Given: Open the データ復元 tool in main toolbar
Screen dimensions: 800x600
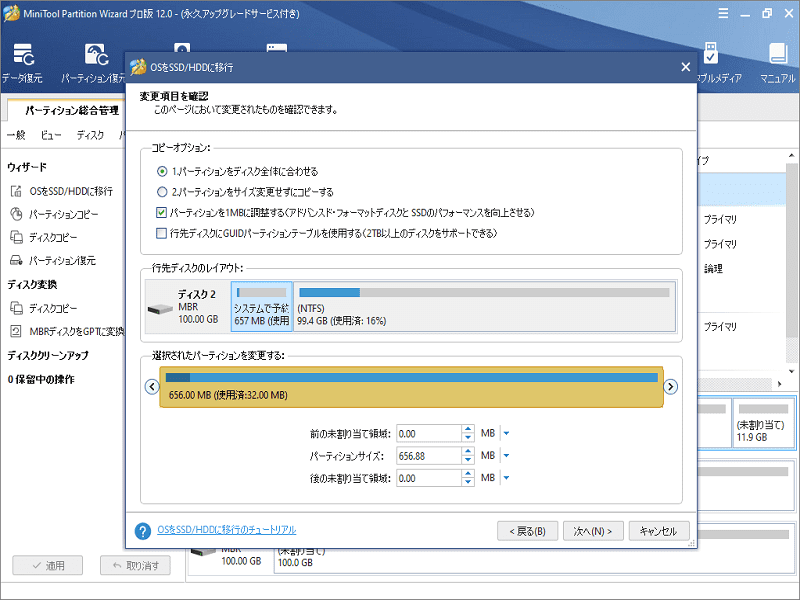Looking at the screenshot, I should pos(23,62).
